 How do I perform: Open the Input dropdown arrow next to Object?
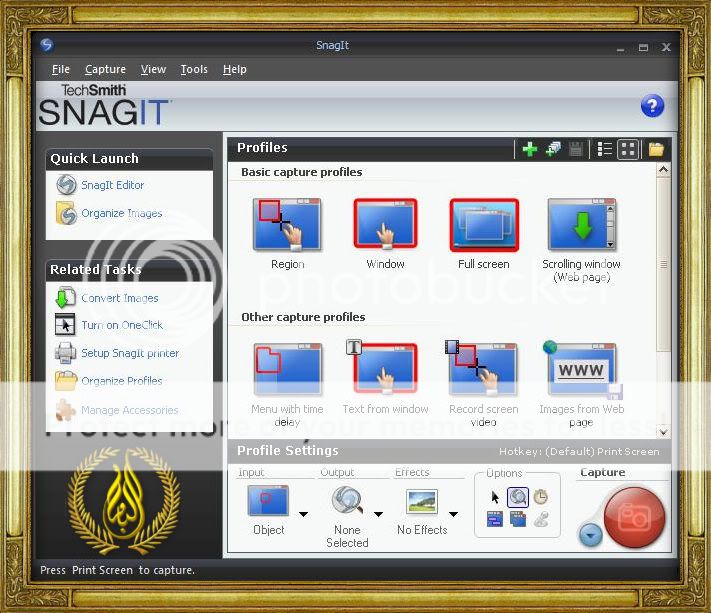303,514
